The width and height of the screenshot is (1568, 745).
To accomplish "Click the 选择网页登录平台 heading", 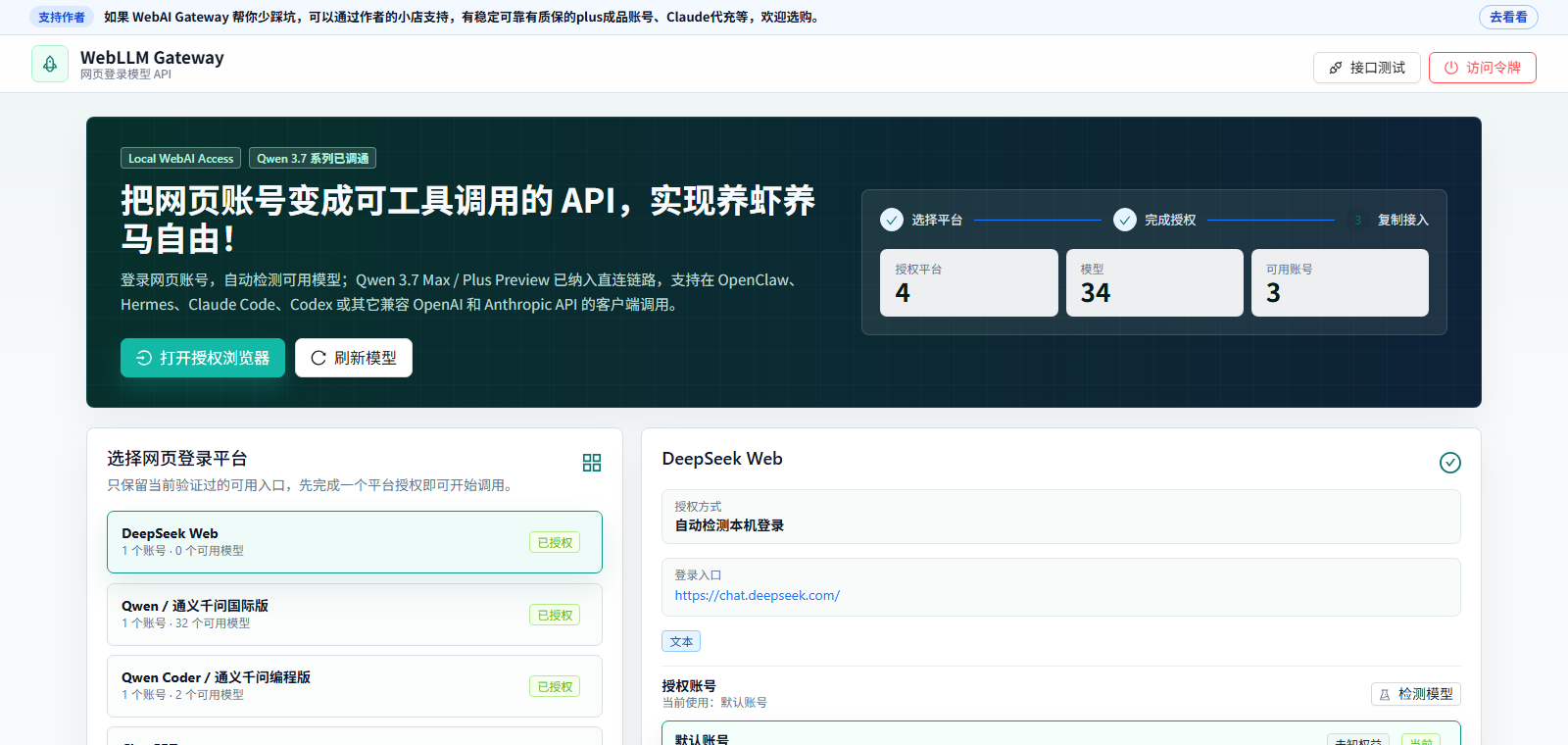I will click(177, 459).
